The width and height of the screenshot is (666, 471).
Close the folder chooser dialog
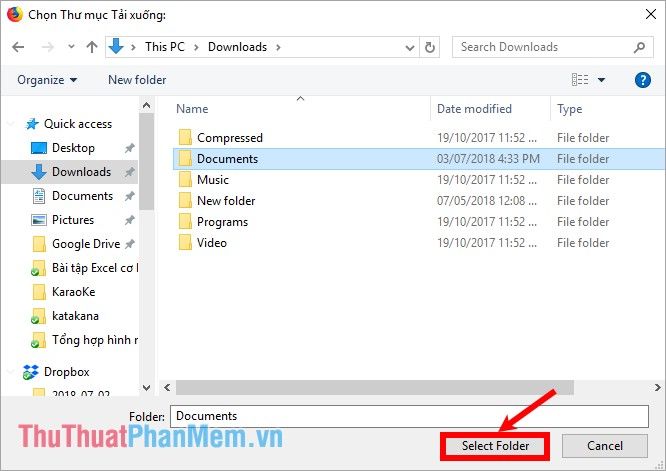[x=651, y=14]
